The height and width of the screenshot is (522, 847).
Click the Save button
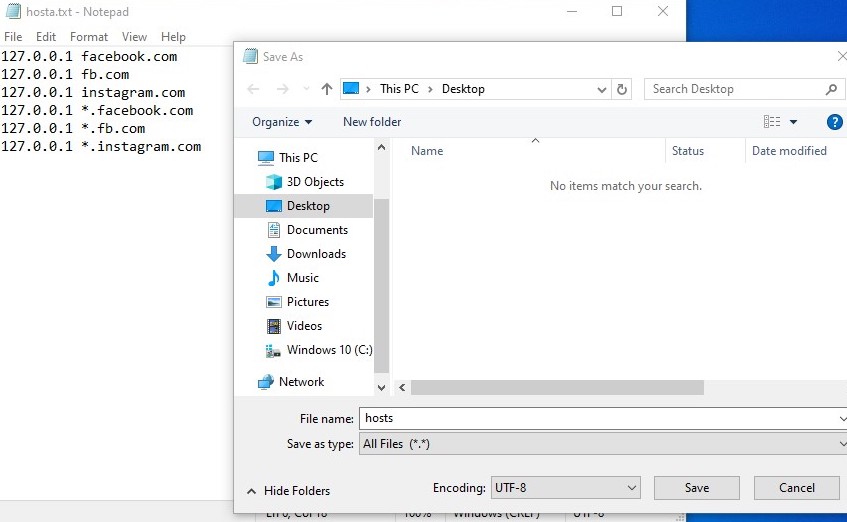[697, 488]
